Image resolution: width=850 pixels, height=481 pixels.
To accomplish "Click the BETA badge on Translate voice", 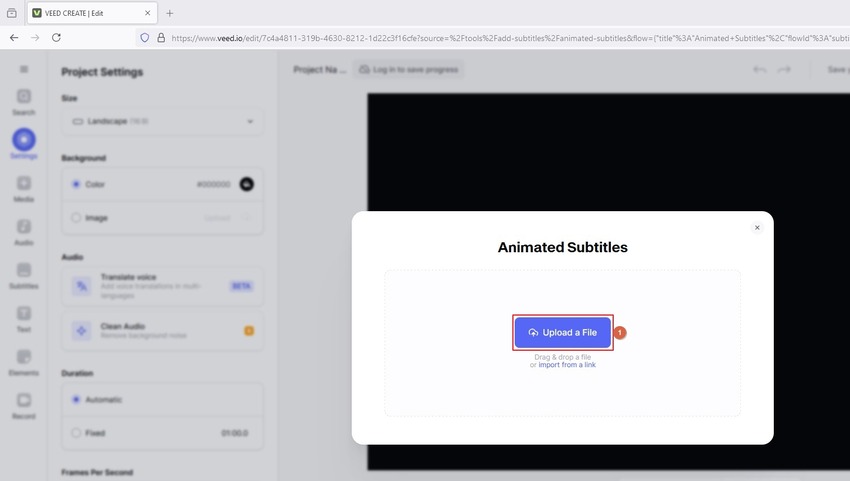I will coord(241,286).
